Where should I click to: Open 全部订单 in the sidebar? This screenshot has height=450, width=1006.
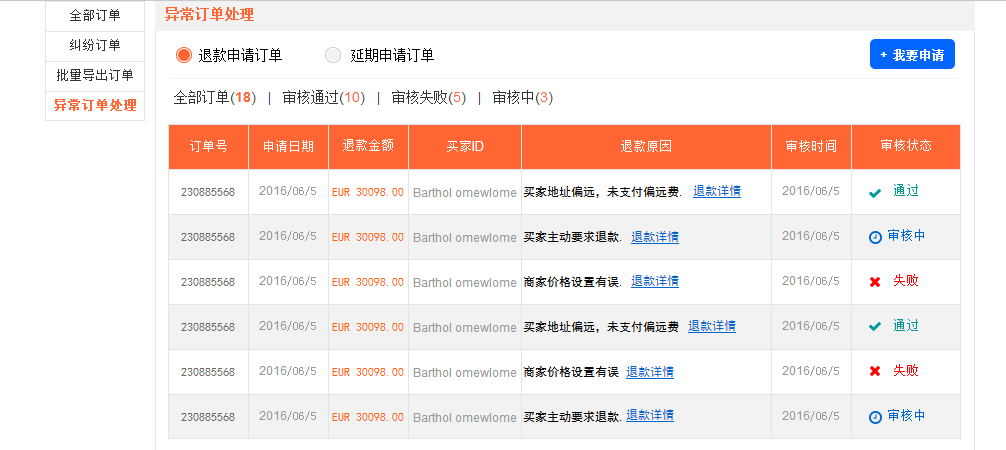pyautogui.click(x=95, y=15)
